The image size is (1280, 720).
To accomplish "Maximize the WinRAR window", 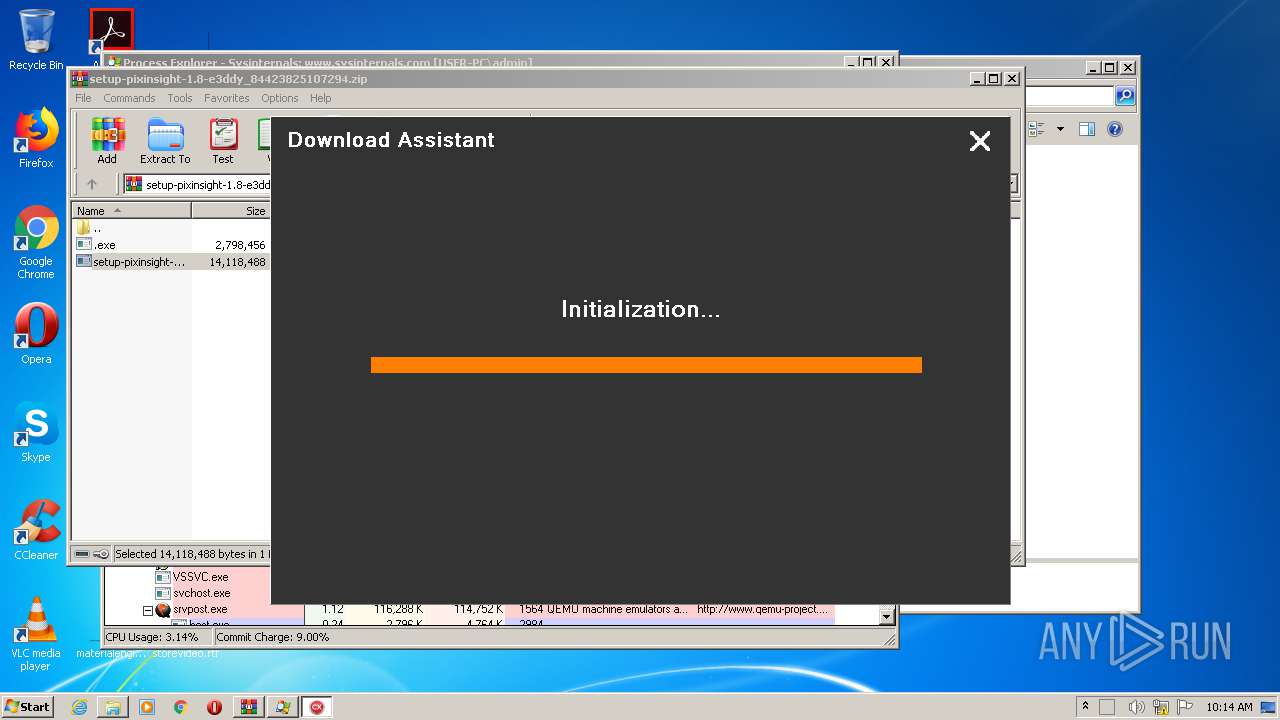I will tap(993, 79).
